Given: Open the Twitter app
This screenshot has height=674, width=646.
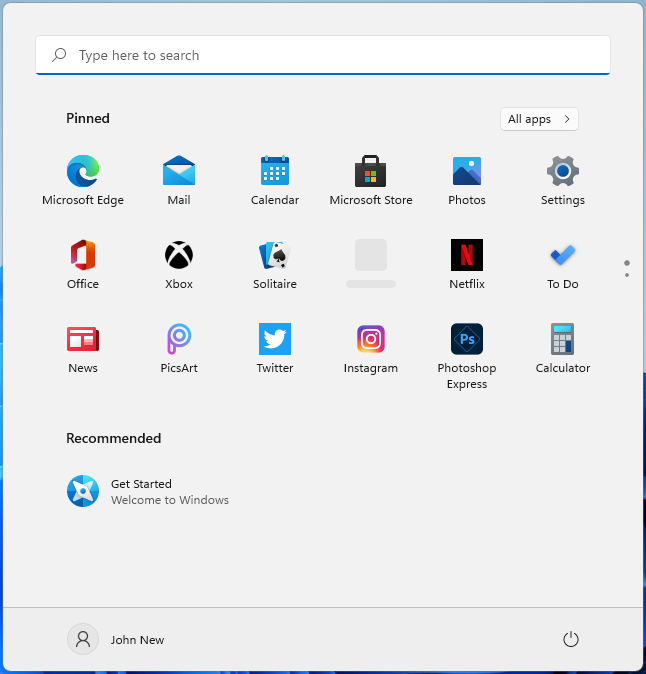Looking at the screenshot, I should pyautogui.click(x=275, y=349).
